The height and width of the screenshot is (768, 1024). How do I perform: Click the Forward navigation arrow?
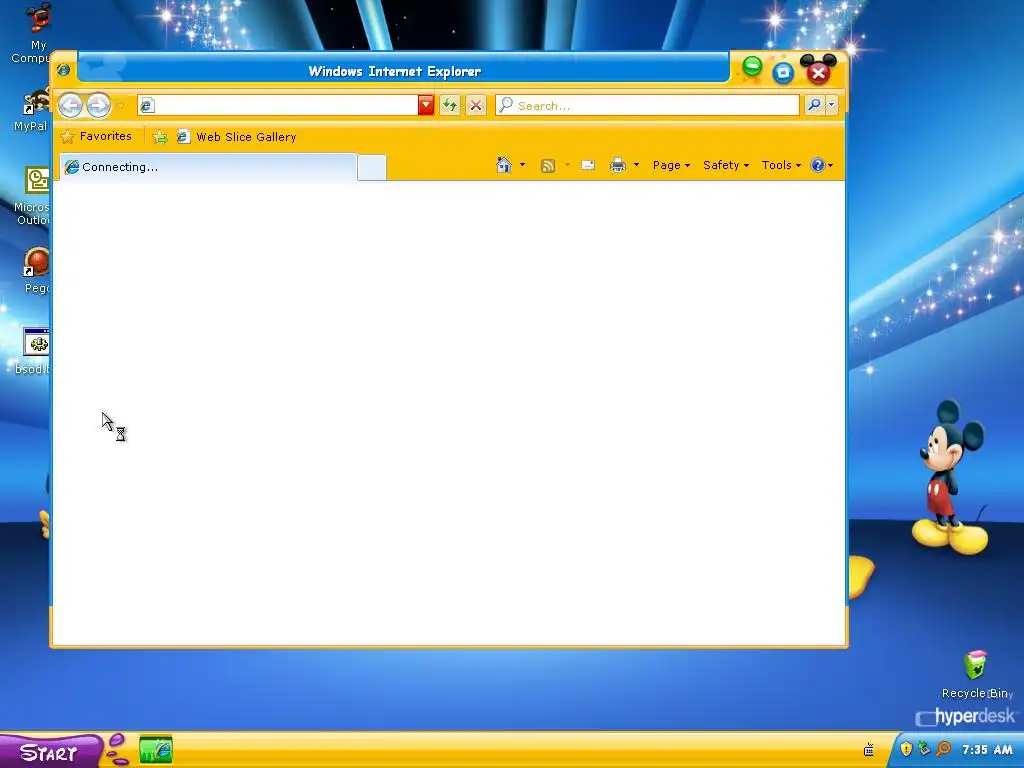99,105
